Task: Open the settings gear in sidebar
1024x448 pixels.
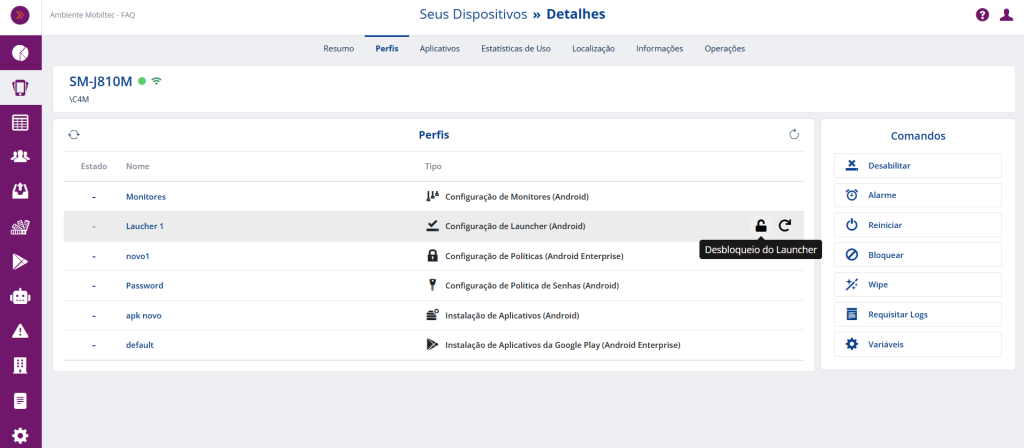Action: (x=20, y=435)
